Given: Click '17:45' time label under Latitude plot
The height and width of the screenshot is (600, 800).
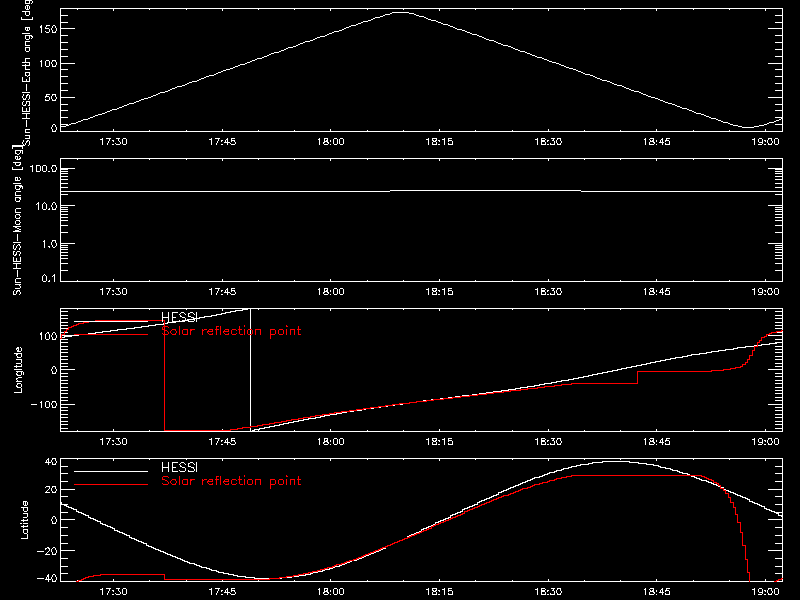Looking at the screenshot, I should tap(222, 591).
